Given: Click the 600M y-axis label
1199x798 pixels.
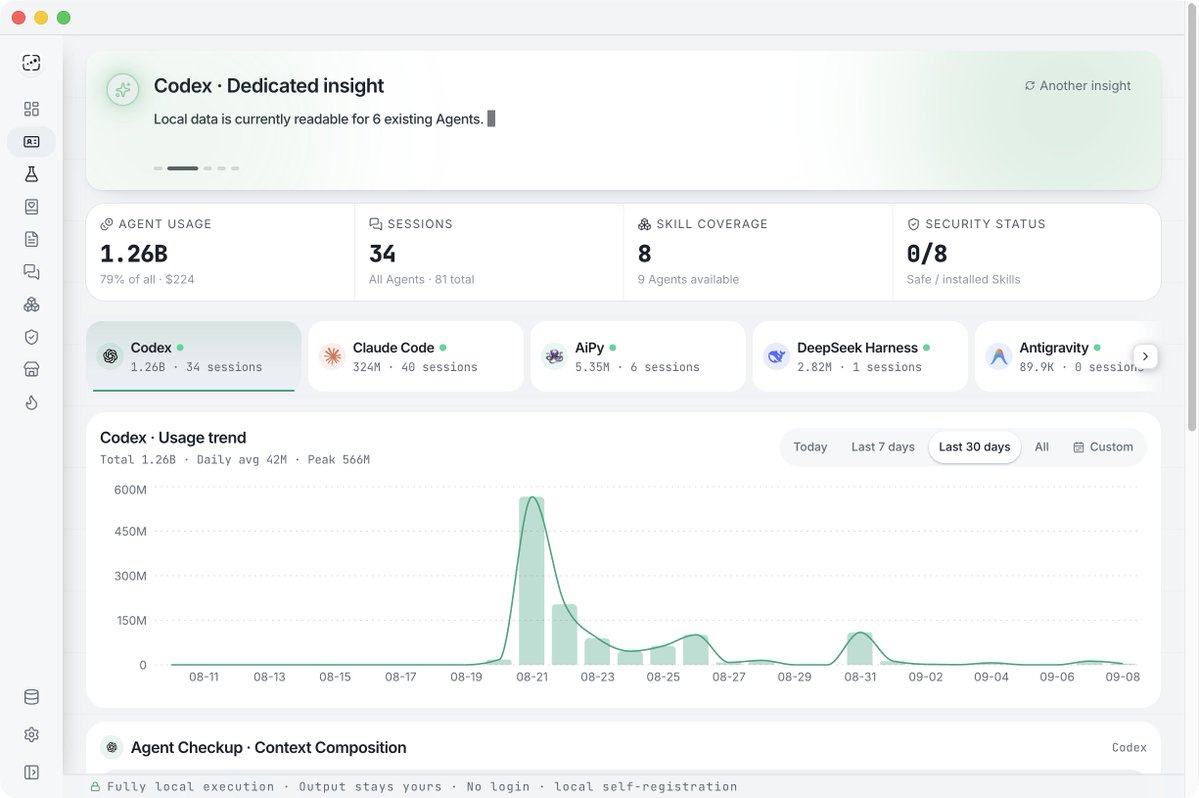Looking at the screenshot, I should pos(130,490).
